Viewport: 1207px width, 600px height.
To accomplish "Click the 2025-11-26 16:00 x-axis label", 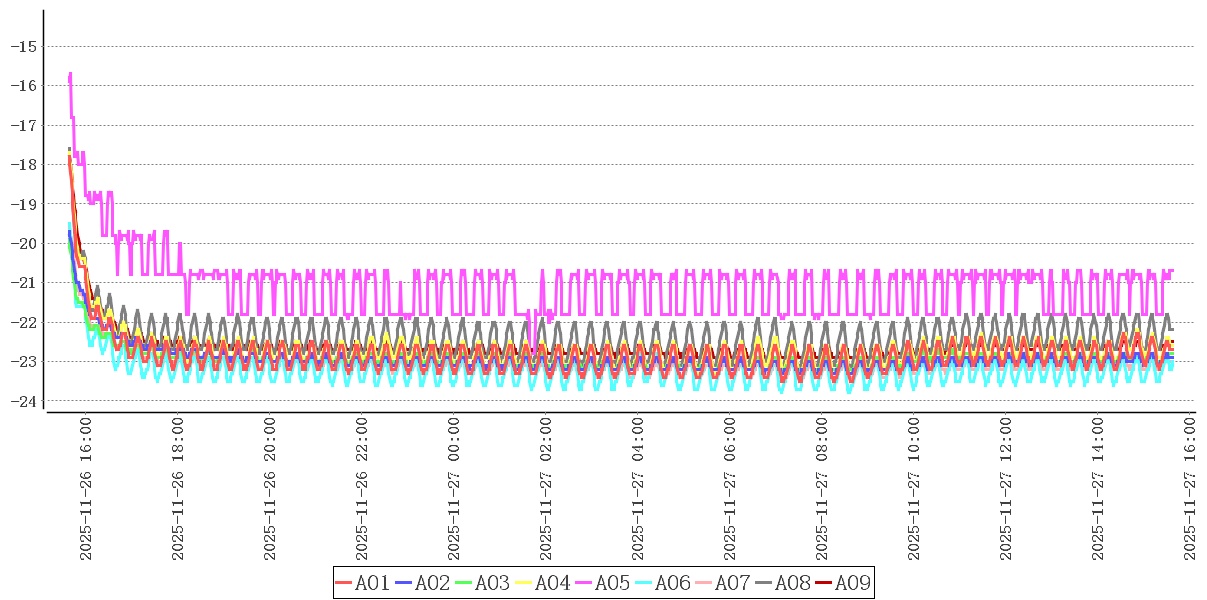I will 86,489.
